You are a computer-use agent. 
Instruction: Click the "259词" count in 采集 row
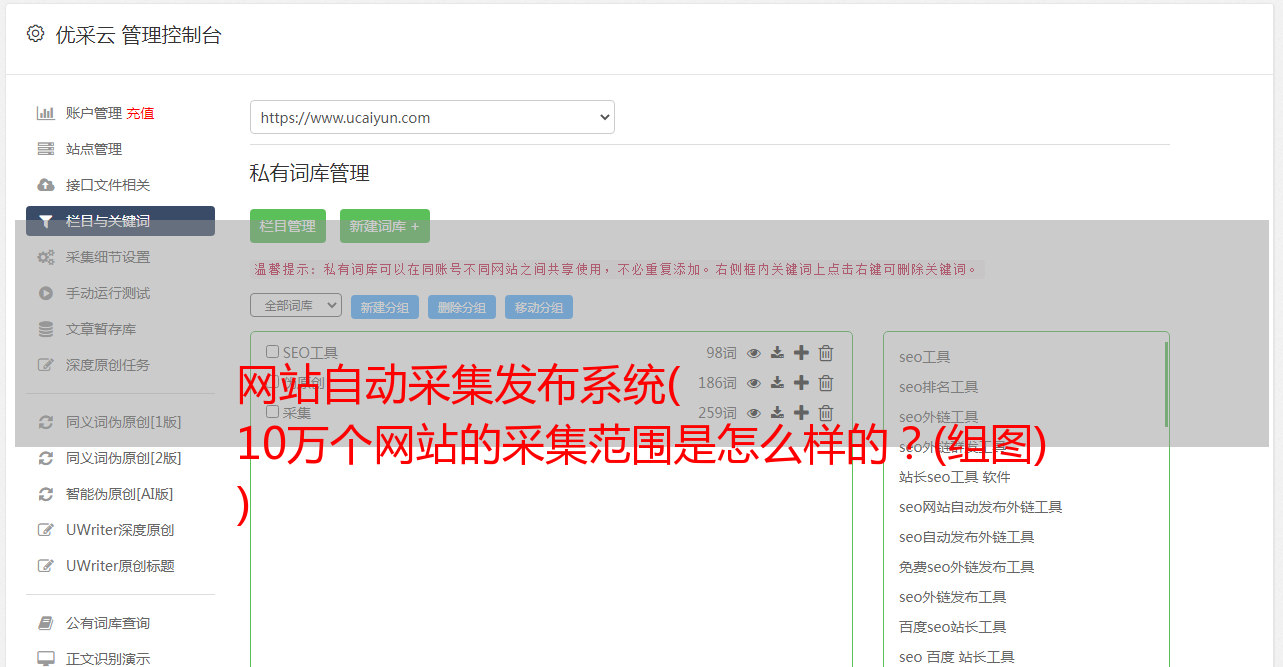tap(717, 413)
